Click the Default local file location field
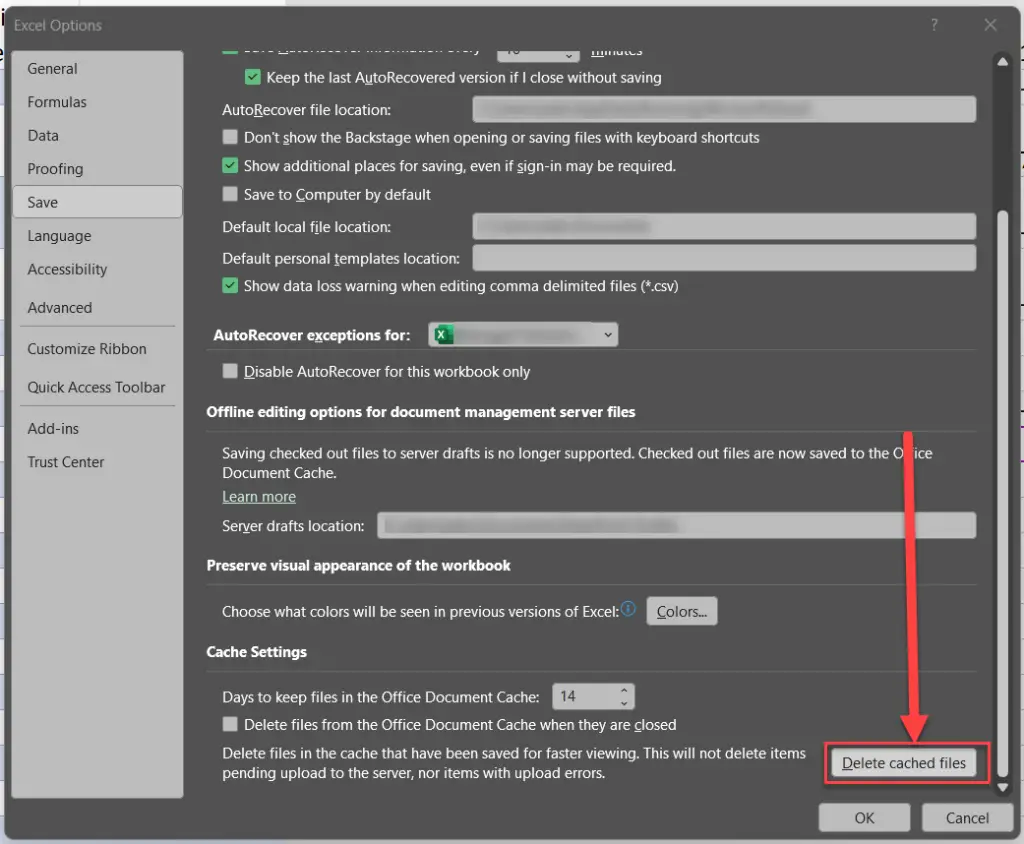Image resolution: width=1024 pixels, height=844 pixels. (x=723, y=227)
